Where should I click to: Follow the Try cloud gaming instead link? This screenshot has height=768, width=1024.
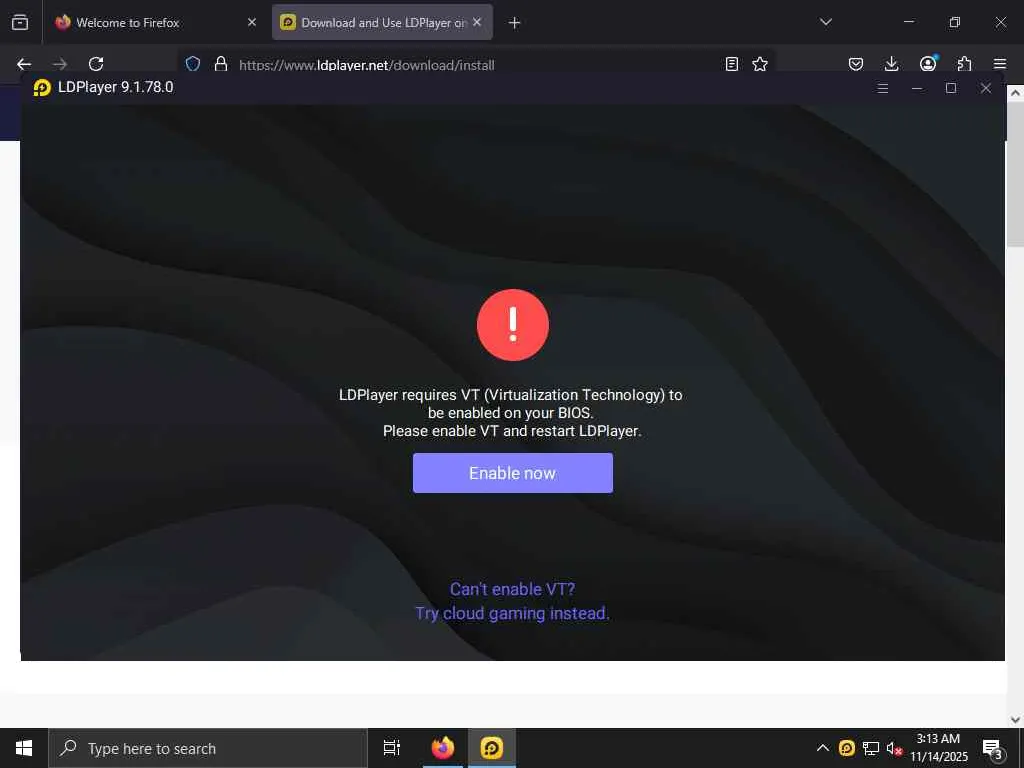tap(513, 613)
